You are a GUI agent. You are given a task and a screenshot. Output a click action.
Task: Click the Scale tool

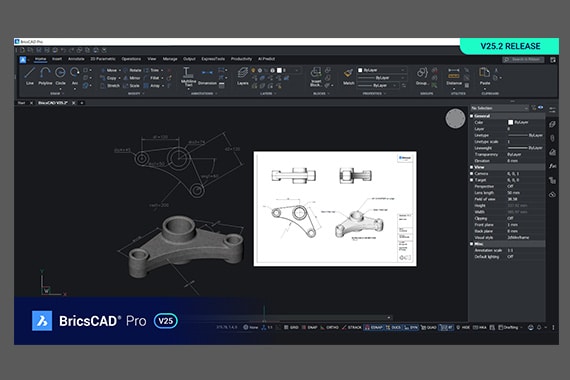[131, 85]
